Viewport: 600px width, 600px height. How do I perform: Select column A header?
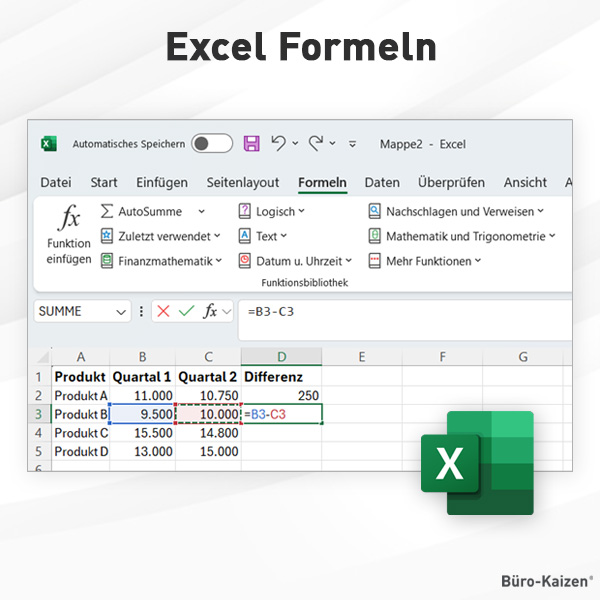[x=81, y=357]
